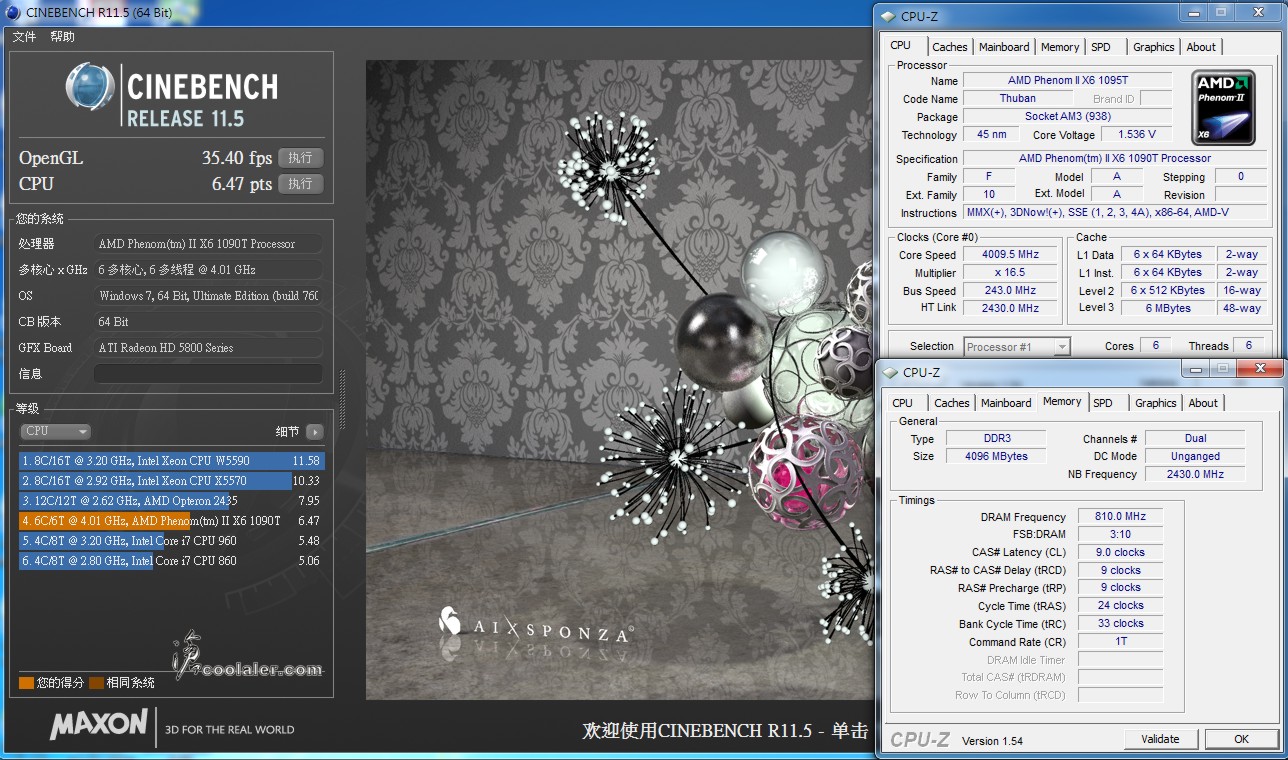
Task: Select the Intel Core i7 CPU 860 ranking row
Action: coord(171,561)
